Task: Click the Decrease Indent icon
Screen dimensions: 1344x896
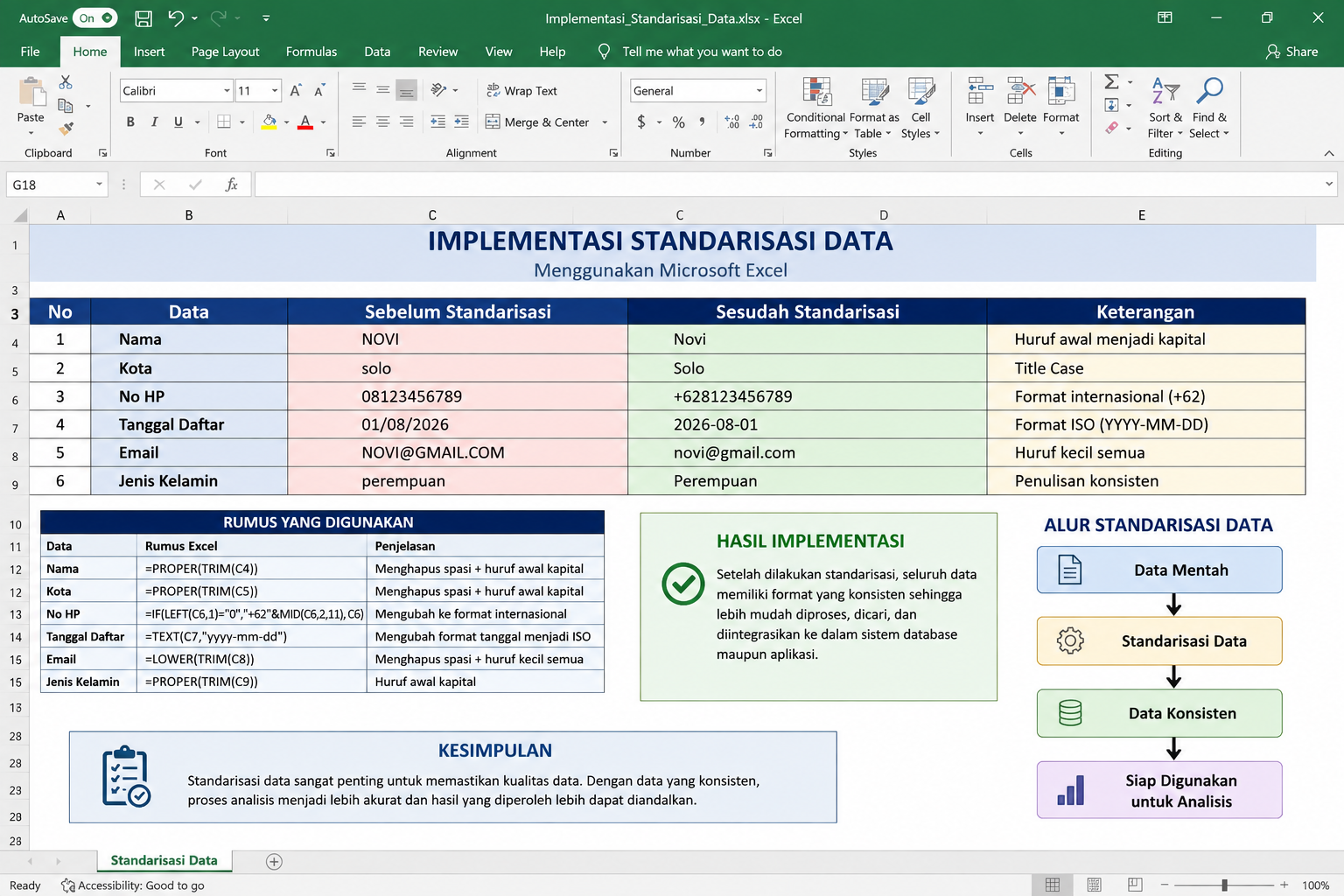Action: (438, 122)
